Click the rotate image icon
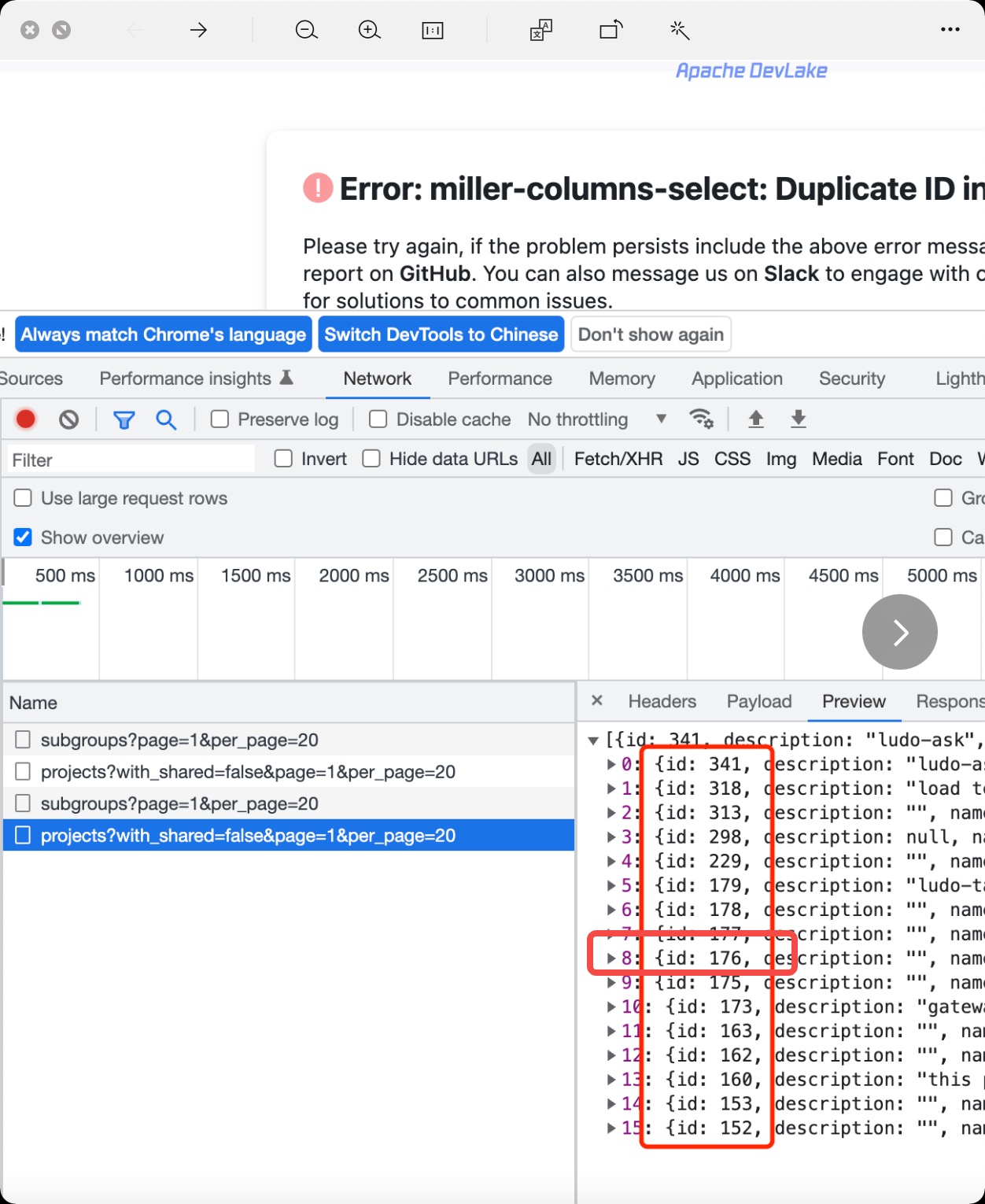This screenshot has height=1204, width=985. pyautogui.click(x=611, y=31)
